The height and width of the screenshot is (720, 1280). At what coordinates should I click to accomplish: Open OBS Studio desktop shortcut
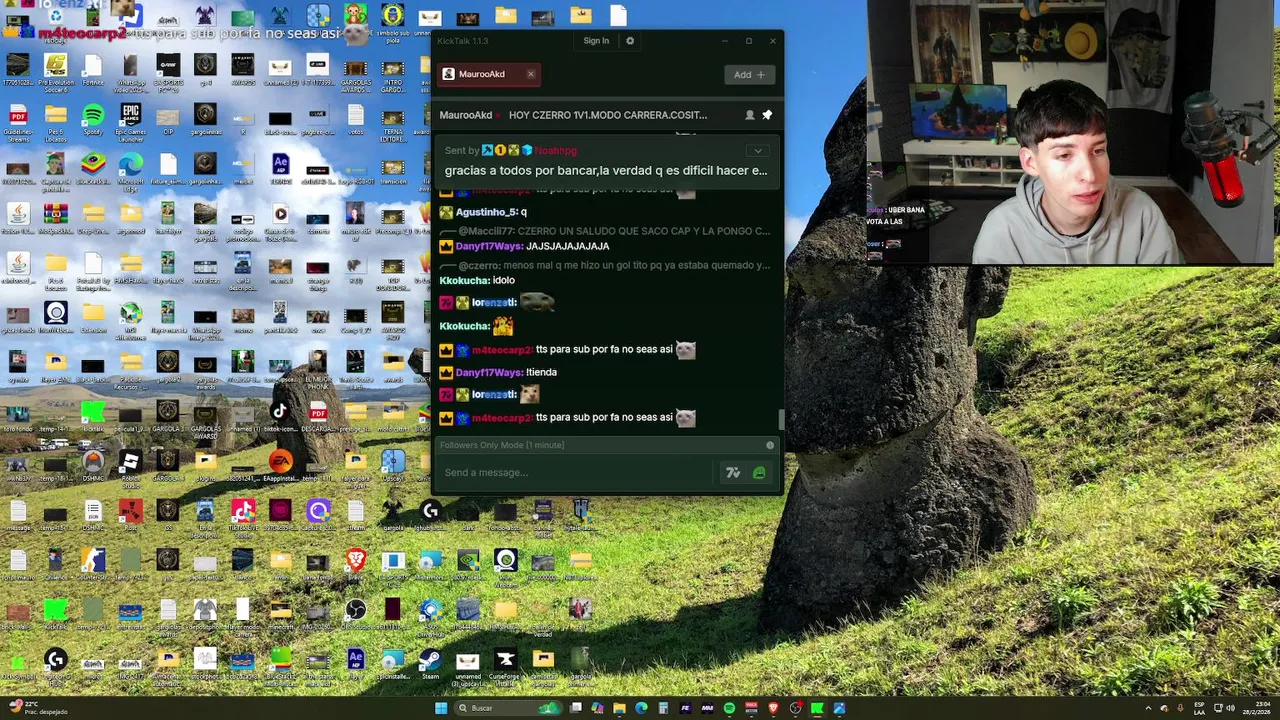355,613
